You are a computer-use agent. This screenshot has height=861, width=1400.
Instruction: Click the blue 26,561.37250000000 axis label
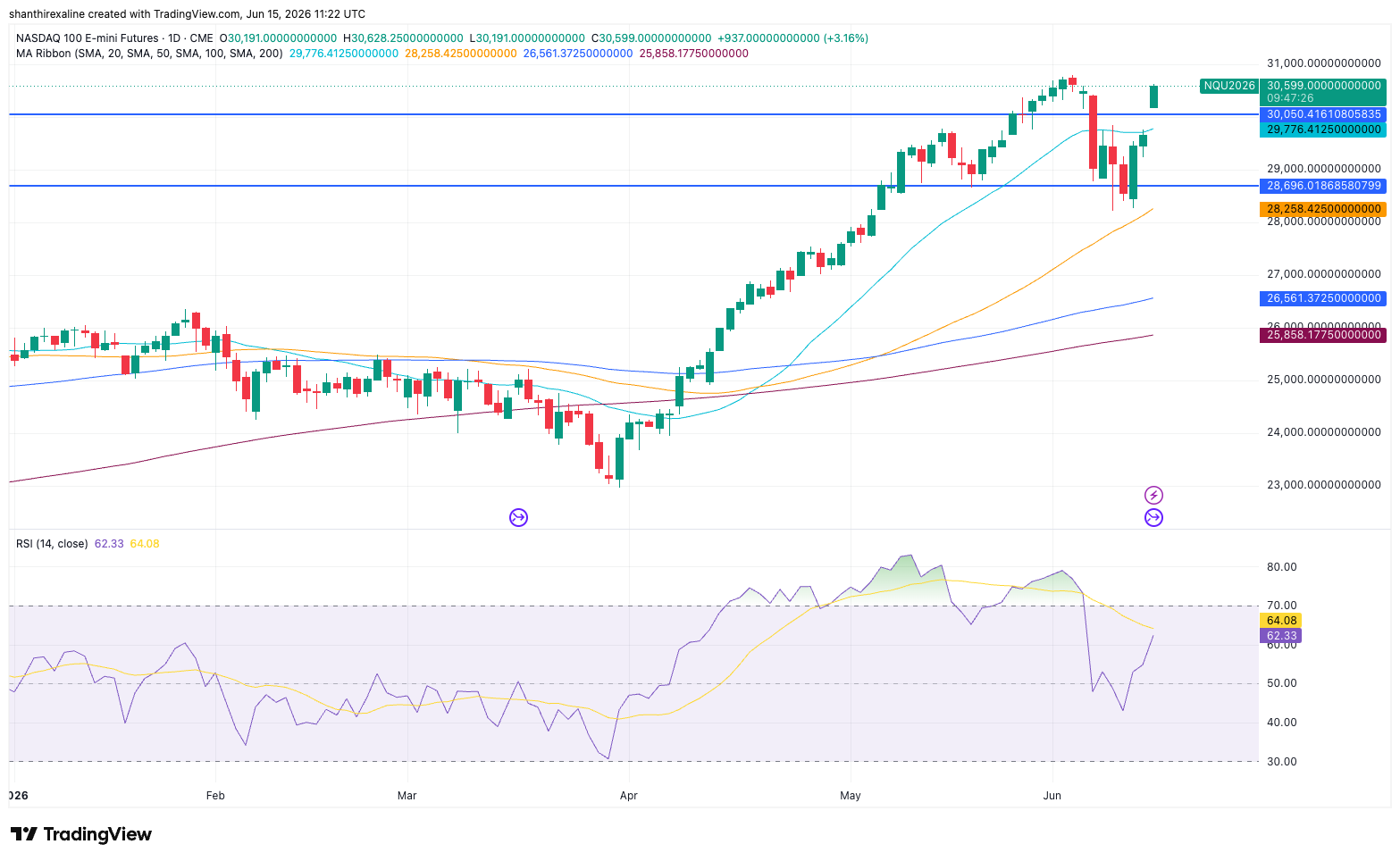click(1323, 298)
